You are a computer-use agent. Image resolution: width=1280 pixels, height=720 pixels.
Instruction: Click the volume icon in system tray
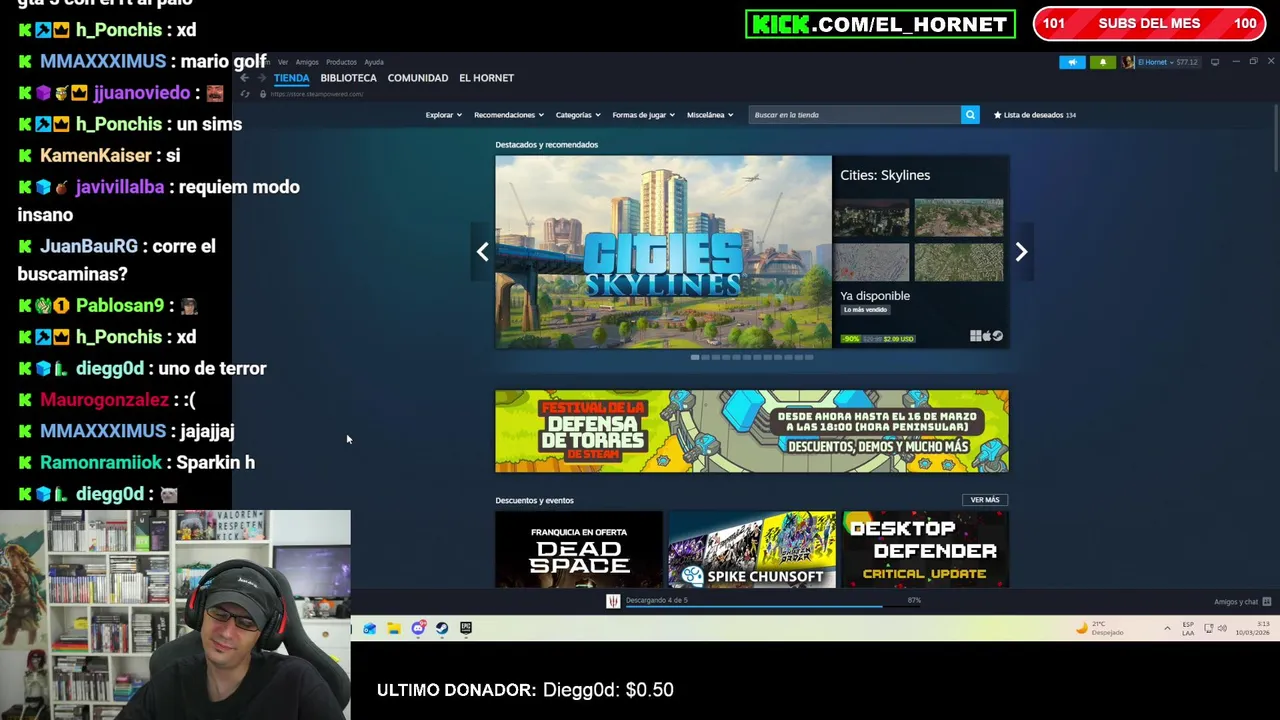click(x=1222, y=629)
